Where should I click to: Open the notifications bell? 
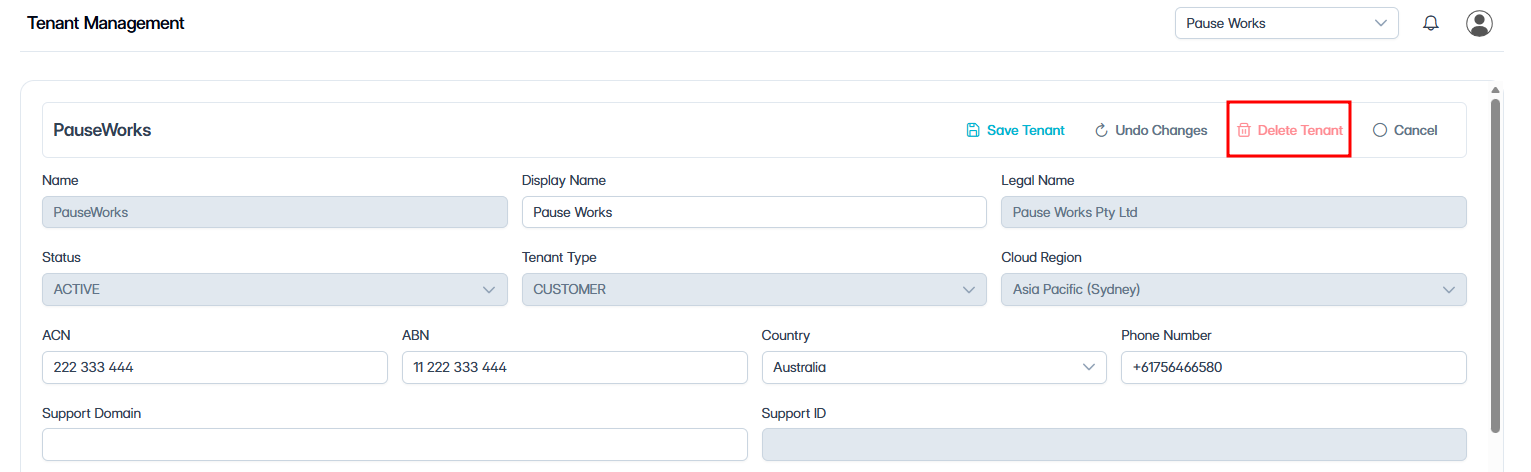1430,23
